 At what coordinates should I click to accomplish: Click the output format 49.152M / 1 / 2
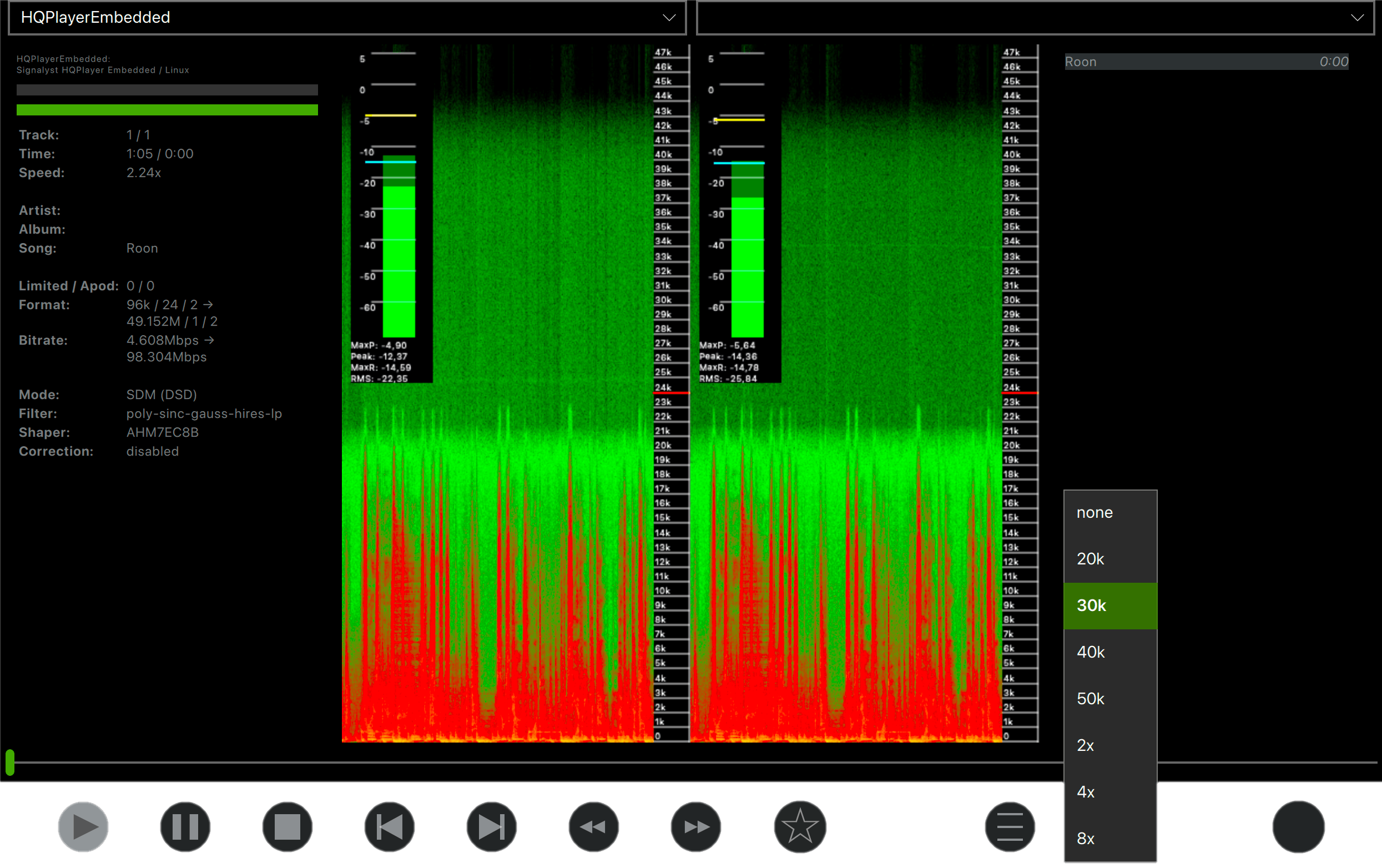pyautogui.click(x=172, y=321)
